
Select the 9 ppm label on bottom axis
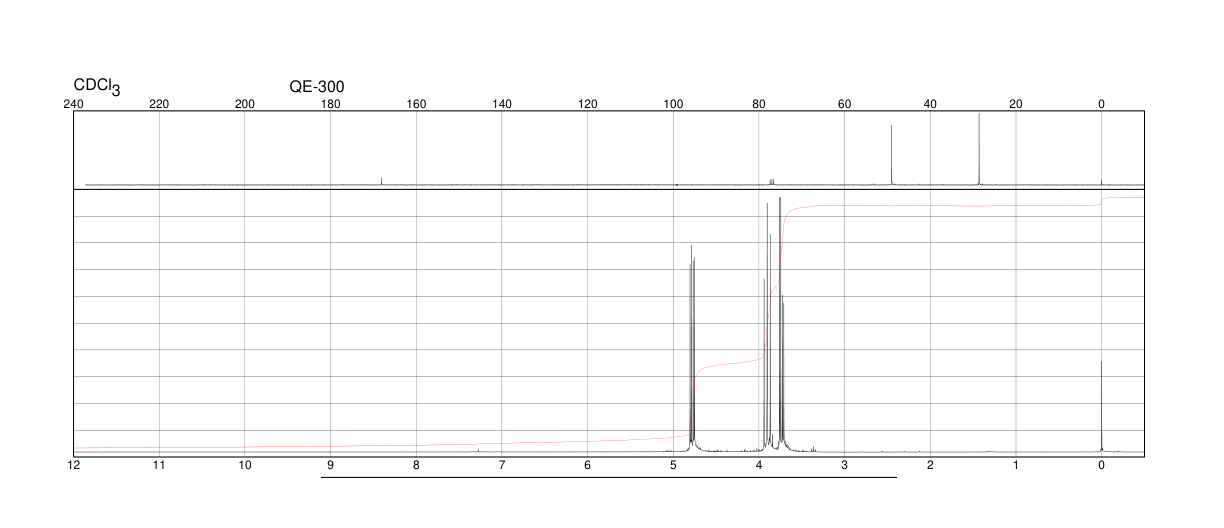330,465
